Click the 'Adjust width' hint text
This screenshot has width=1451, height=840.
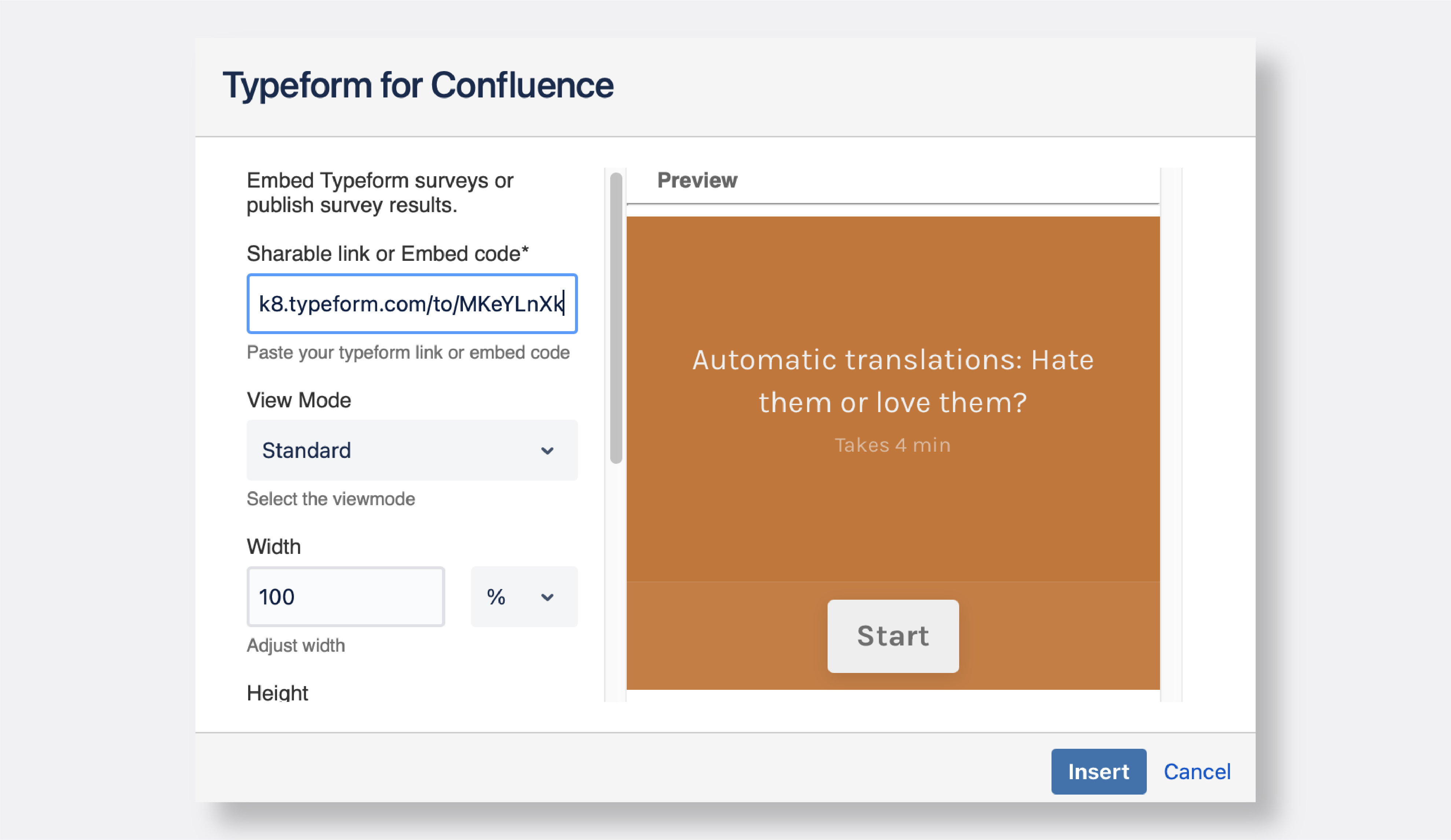(296, 645)
